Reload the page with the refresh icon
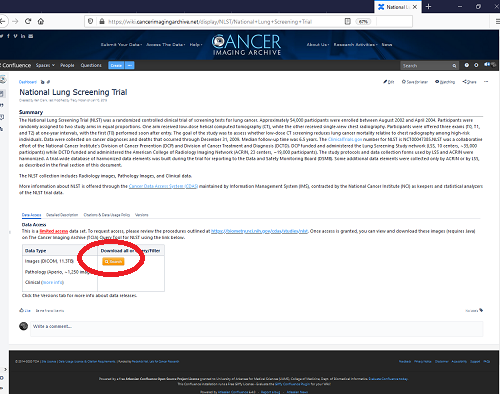Viewport: 500px width, 394px height. click(28, 21)
